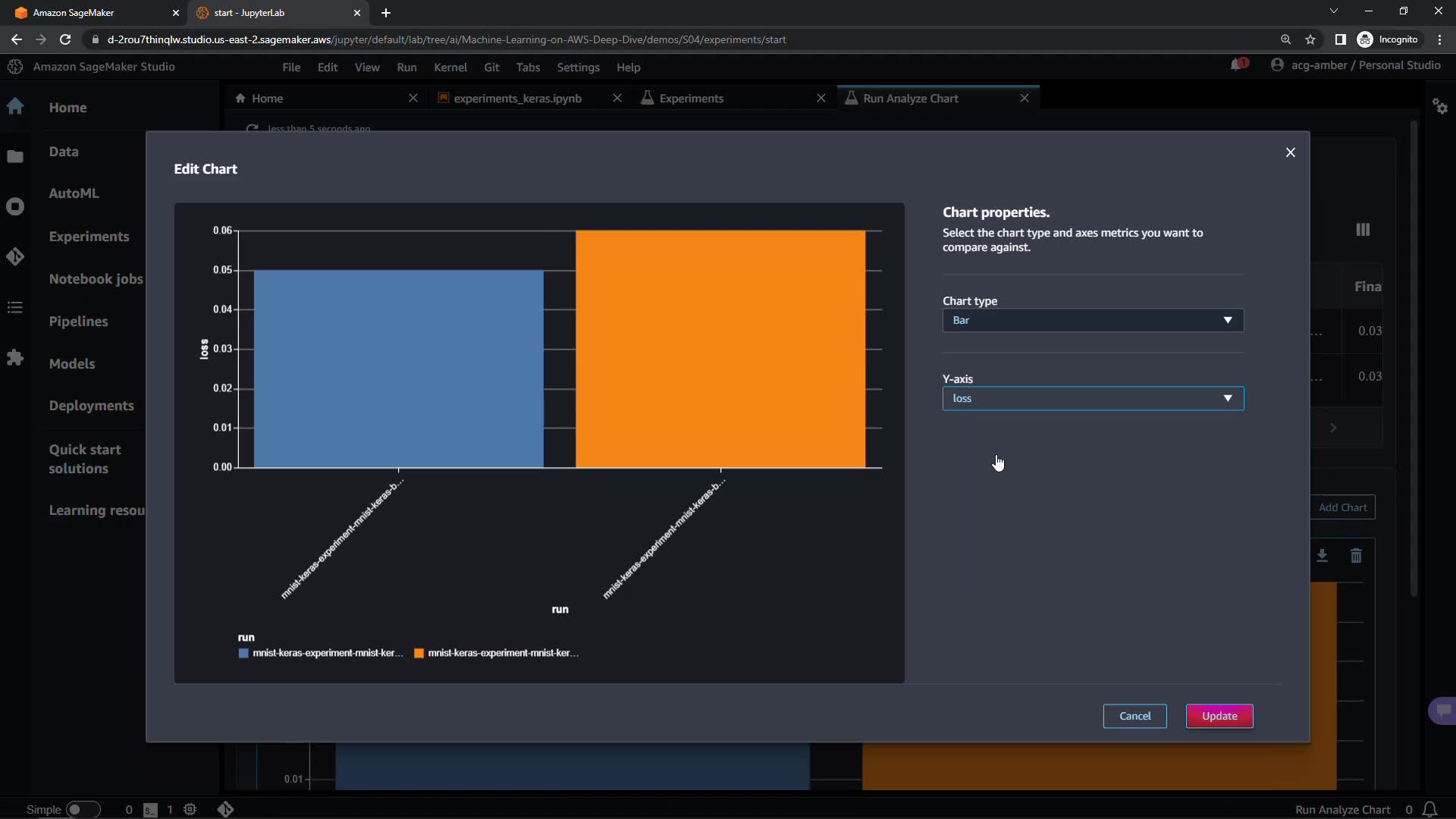1456x819 pixels.
Task: Click the orange bar in chart
Action: (x=720, y=349)
